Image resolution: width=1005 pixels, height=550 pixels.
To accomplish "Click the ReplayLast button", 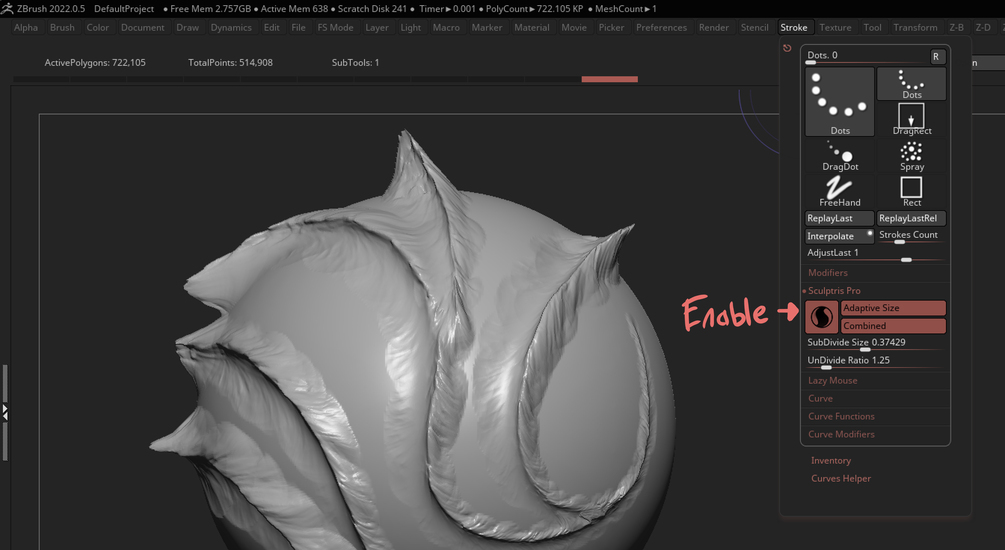I will coord(840,218).
